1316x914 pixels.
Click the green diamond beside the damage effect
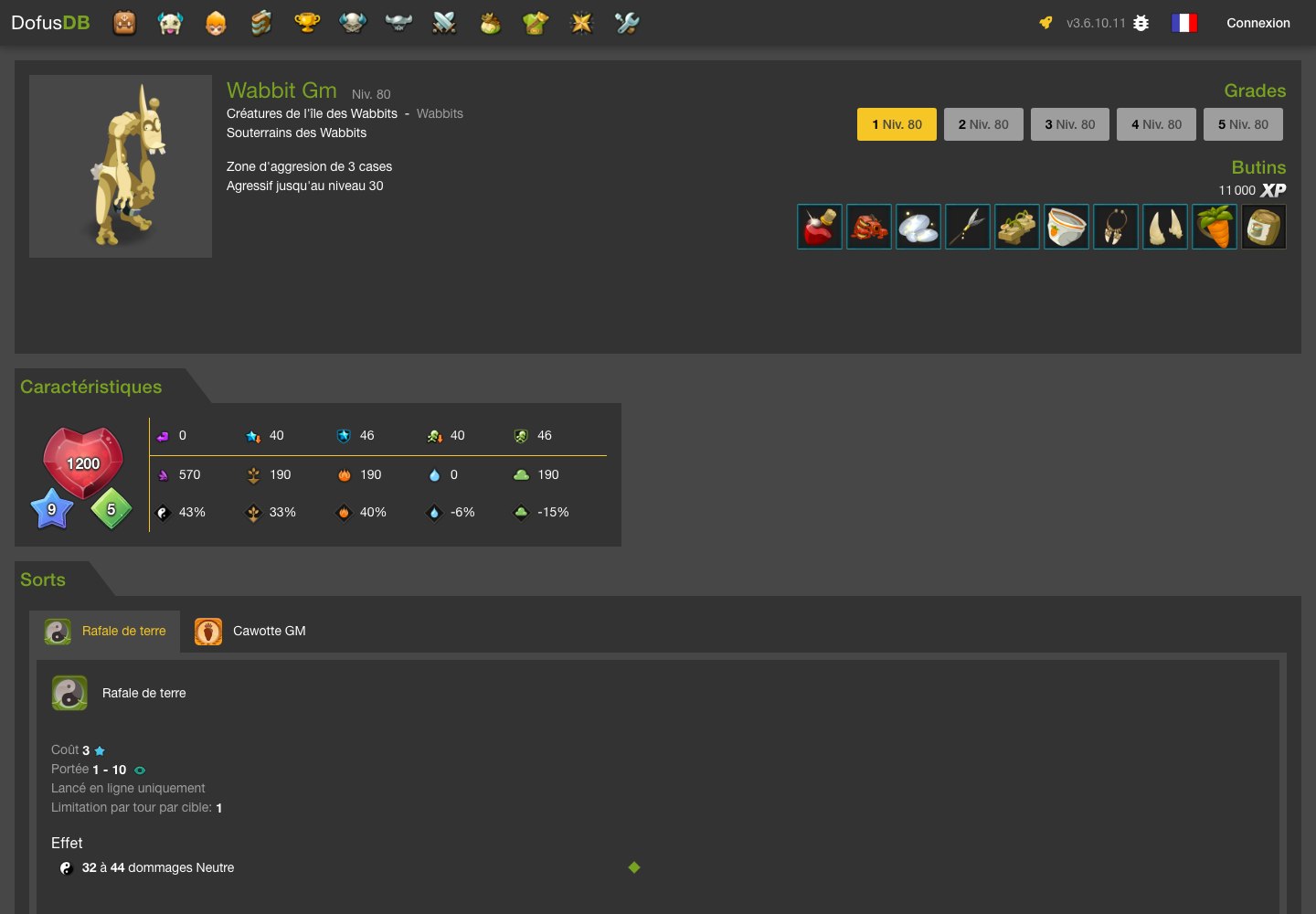[634, 867]
